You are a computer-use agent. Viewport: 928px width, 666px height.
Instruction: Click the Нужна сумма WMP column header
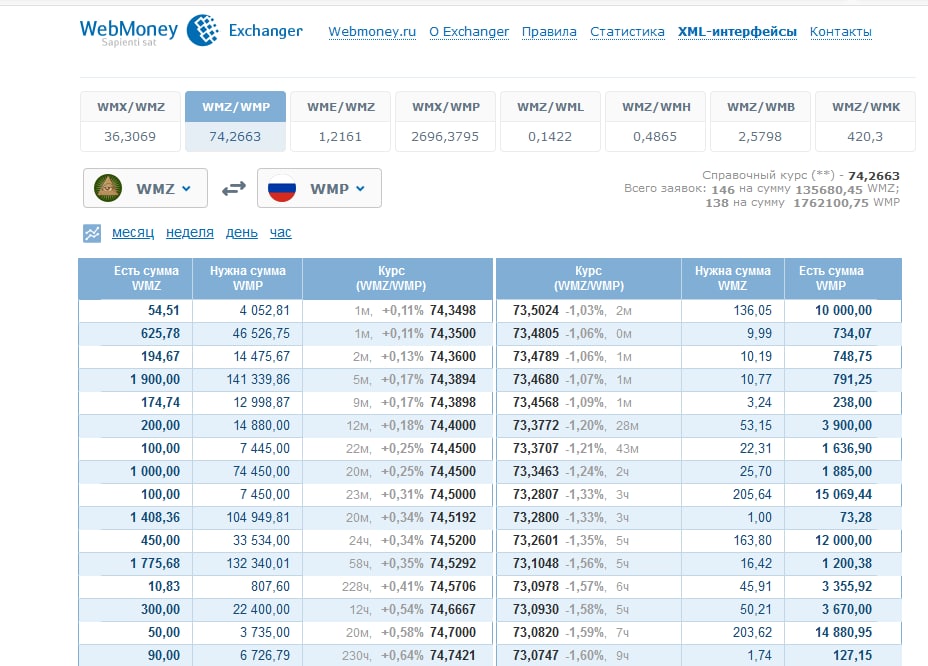[247, 278]
